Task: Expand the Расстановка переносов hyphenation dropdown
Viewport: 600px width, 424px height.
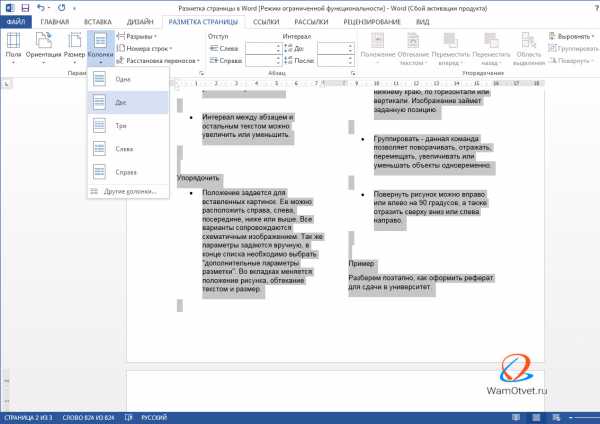Action: tap(158, 60)
